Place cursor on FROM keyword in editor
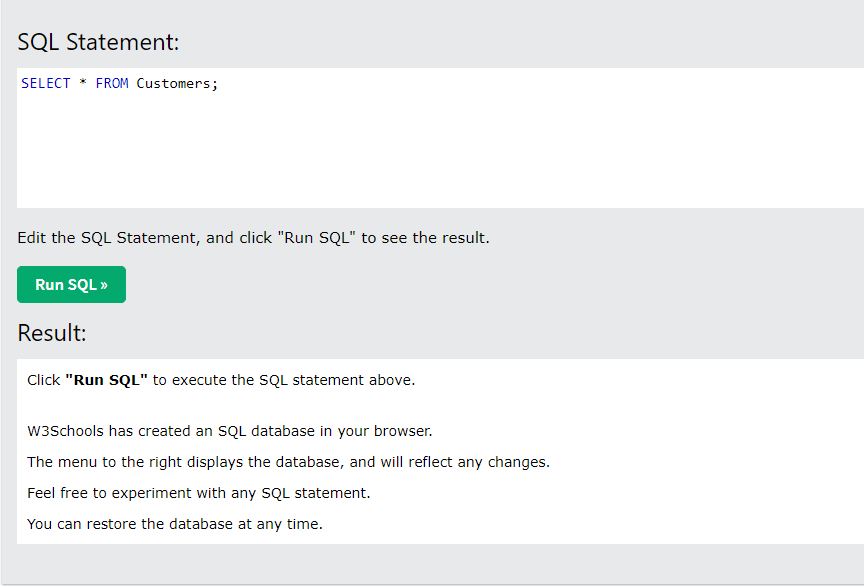Viewport: 864px width, 586px height. (111, 83)
